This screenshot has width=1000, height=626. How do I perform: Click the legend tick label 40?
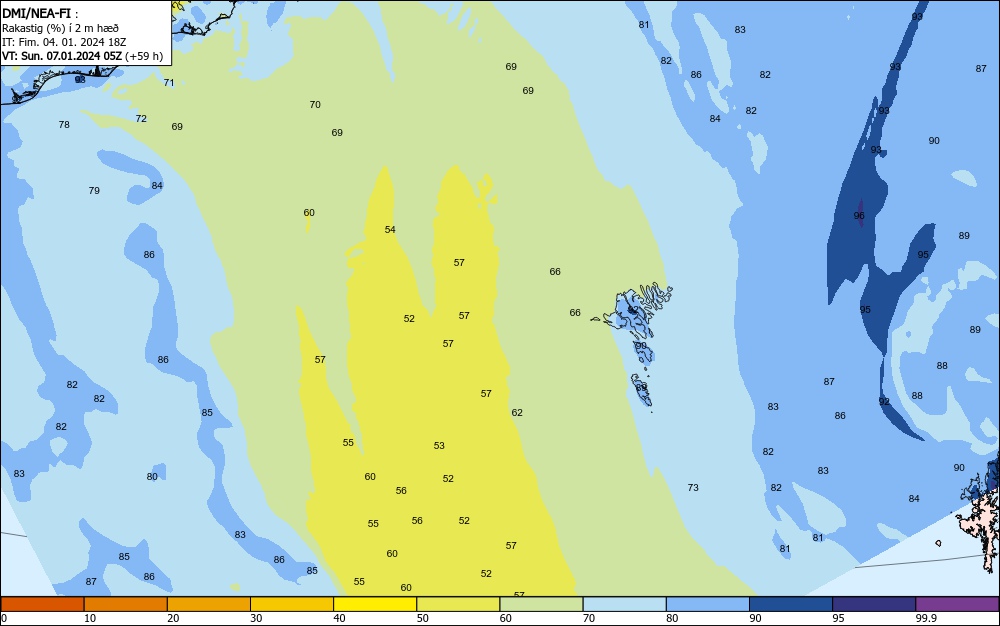pyautogui.click(x=339, y=618)
